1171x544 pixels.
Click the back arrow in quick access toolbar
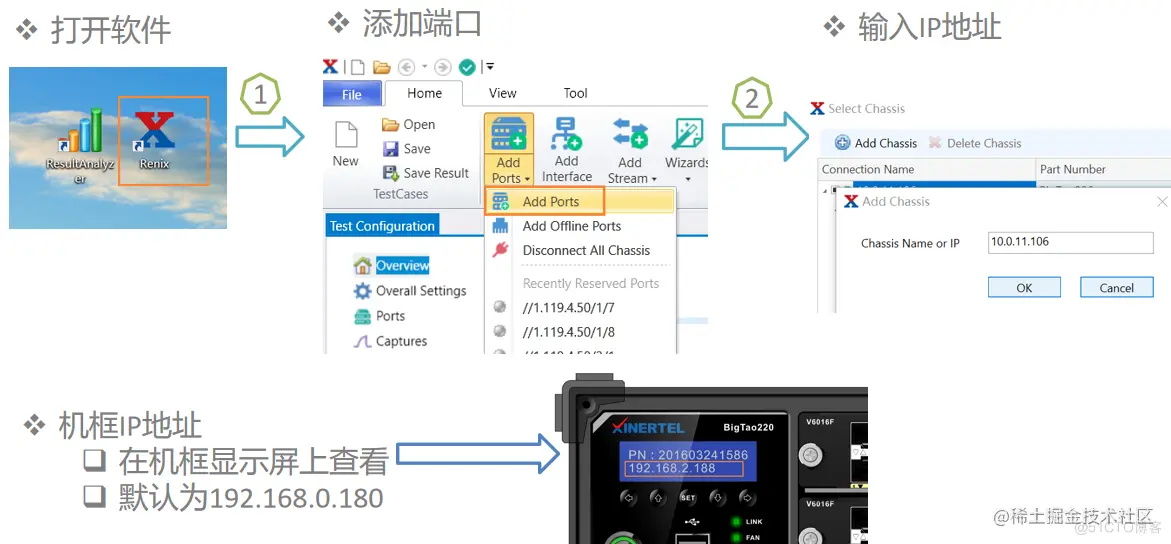pyautogui.click(x=406, y=67)
